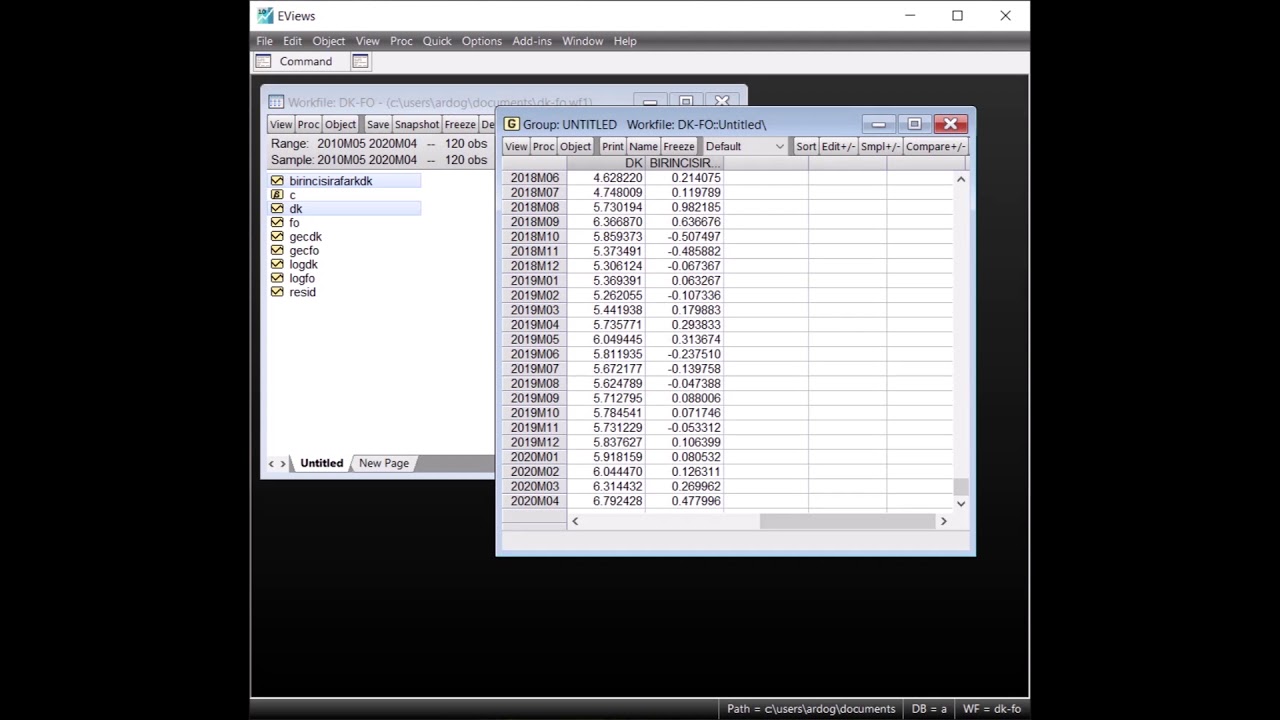The height and width of the screenshot is (720, 1280).
Task: Maximize the Group UNTITLED window
Action: coord(914,124)
